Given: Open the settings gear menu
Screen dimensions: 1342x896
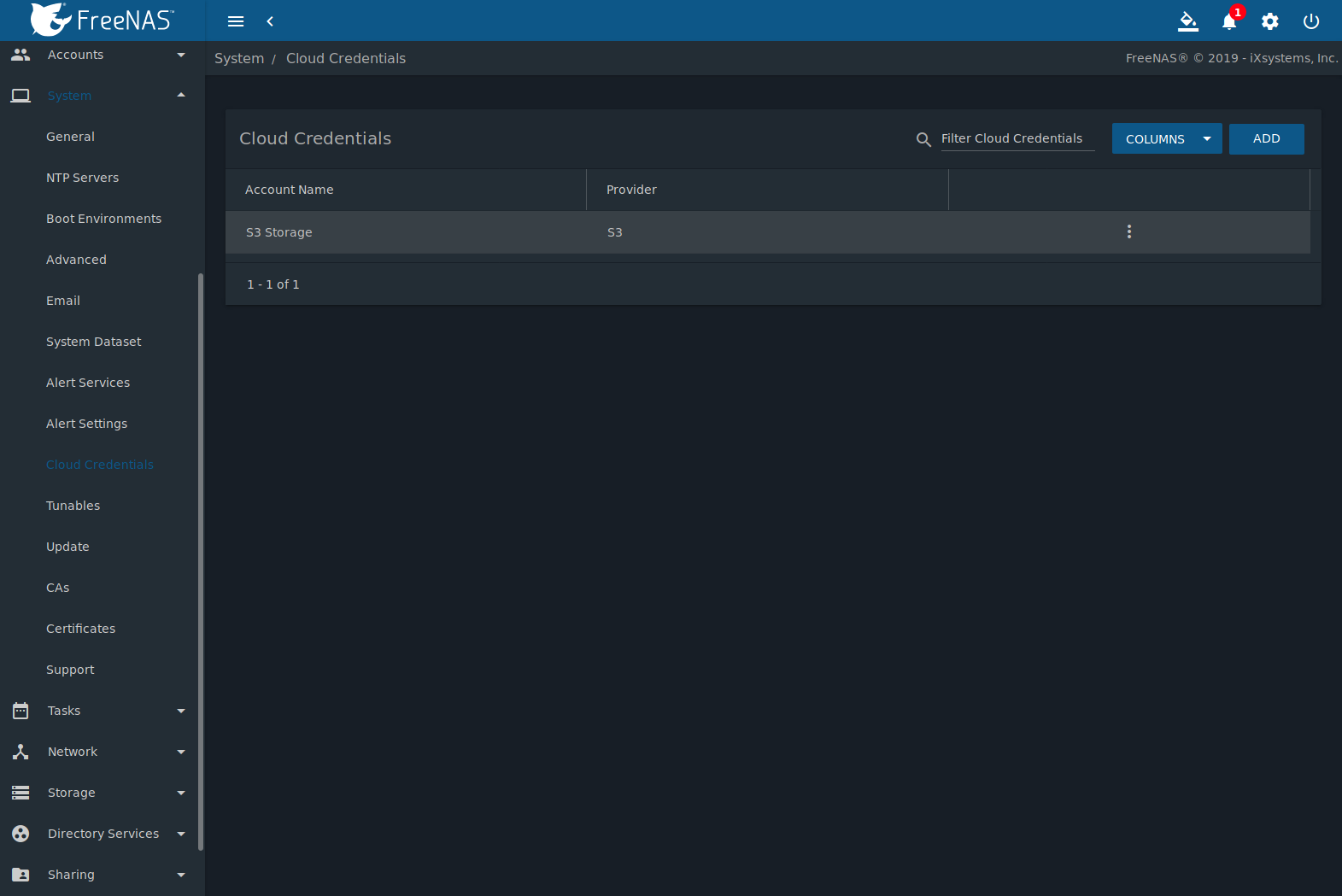Looking at the screenshot, I should [x=1270, y=21].
